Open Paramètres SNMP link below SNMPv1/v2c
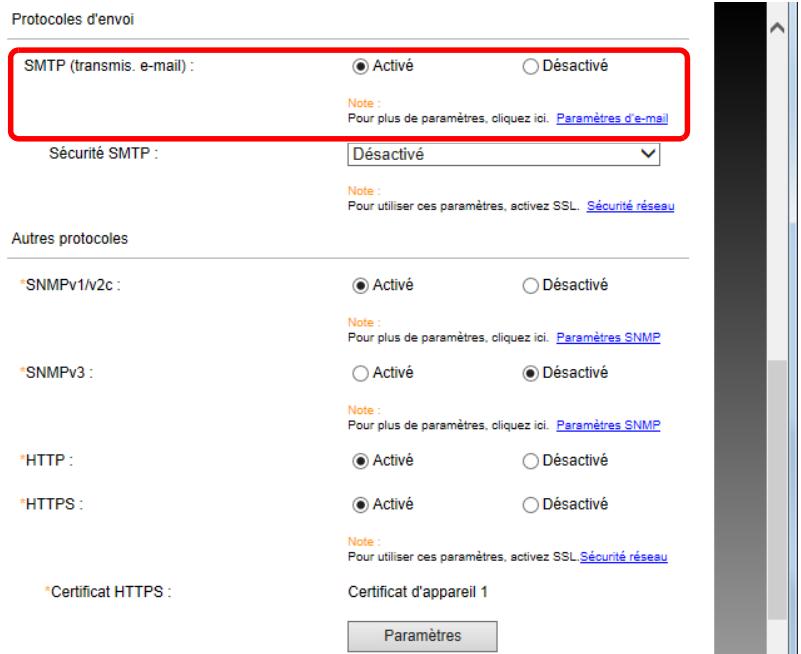This screenshot has width=801, height=654. tap(608, 336)
